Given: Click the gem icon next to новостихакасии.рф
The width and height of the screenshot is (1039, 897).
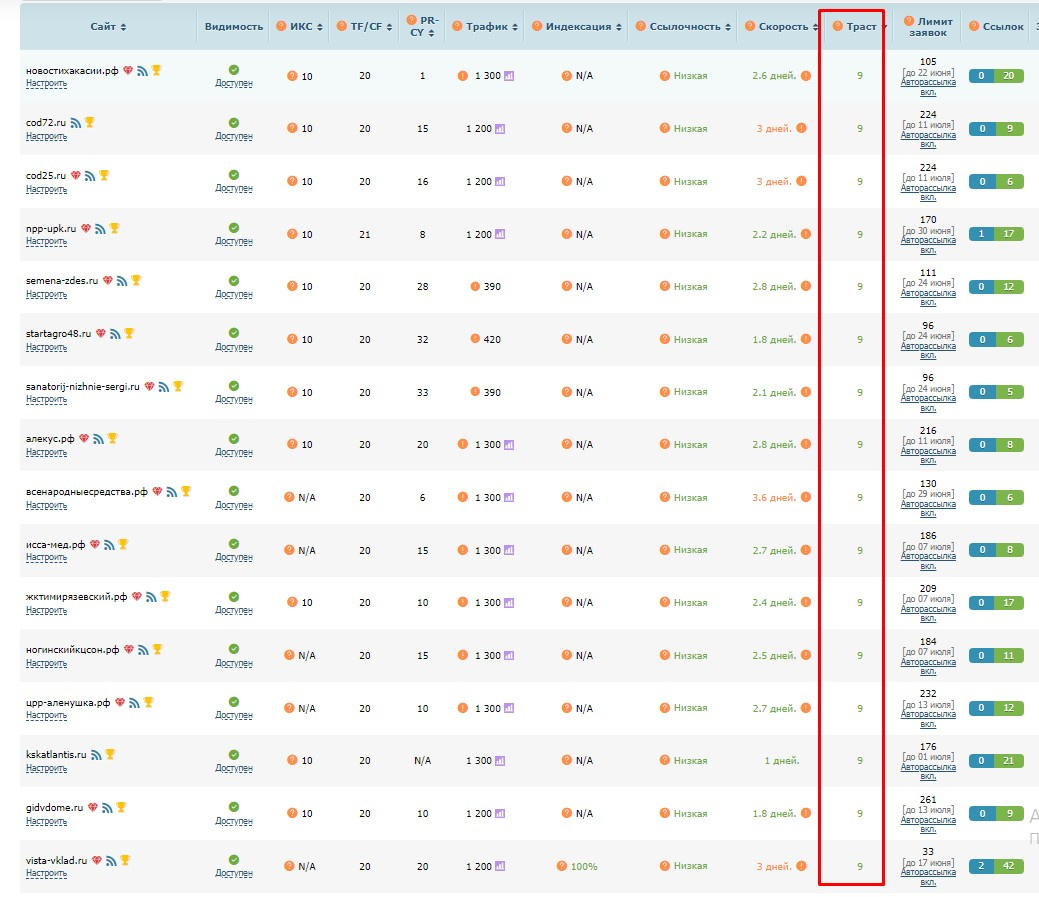Looking at the screenshot, I should [x=128, y=70].
